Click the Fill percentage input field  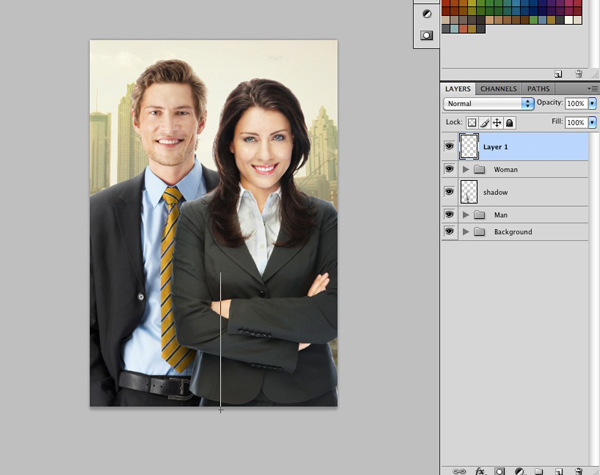(576, 123)
